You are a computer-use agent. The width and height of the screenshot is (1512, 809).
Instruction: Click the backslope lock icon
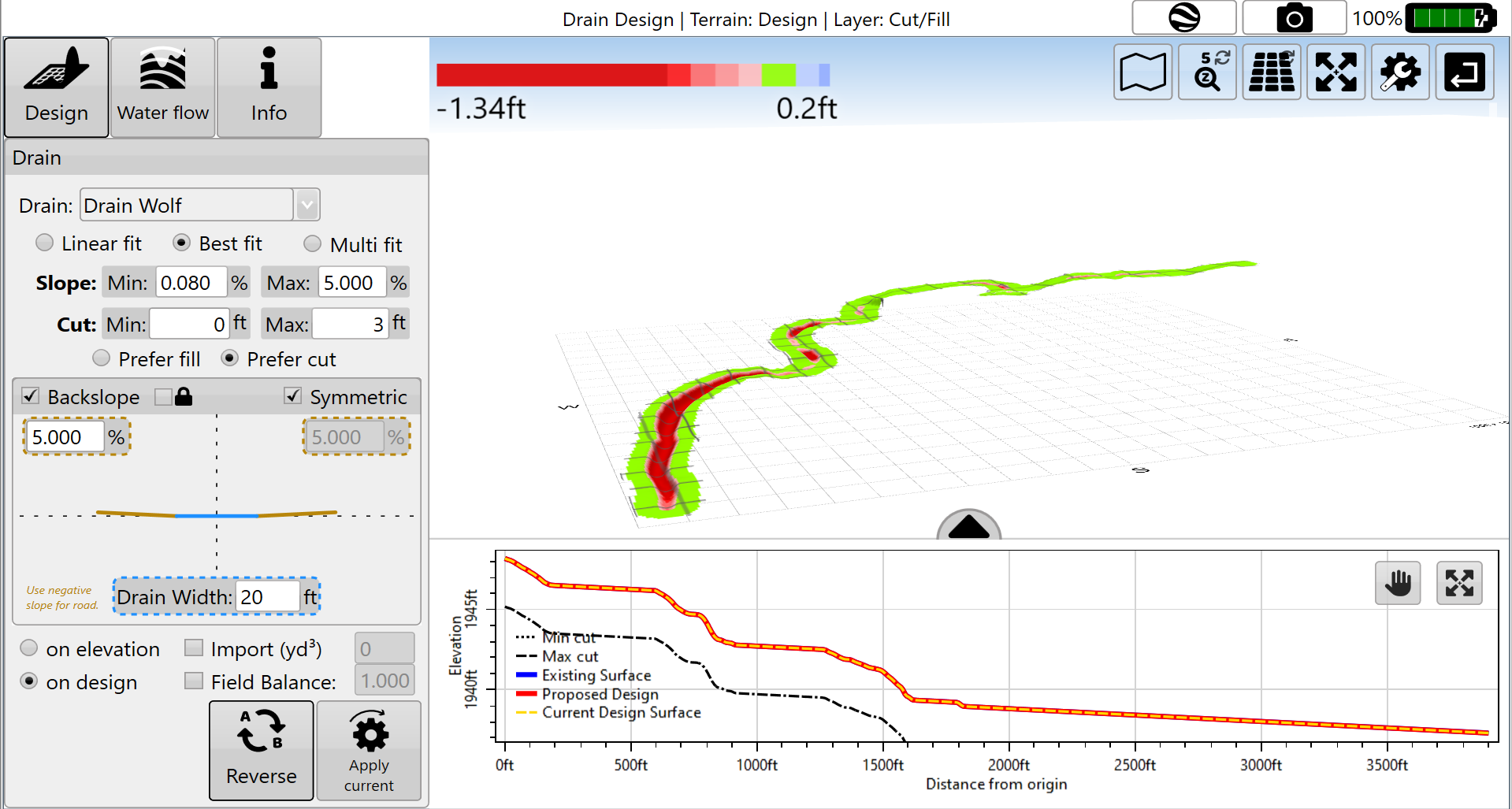[184, 396]
